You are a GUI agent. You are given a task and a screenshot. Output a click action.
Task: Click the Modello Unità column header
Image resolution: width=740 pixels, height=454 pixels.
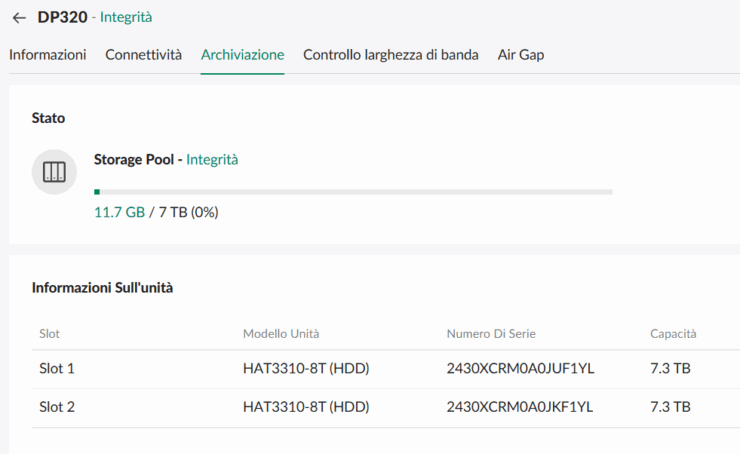pos(281,333)
